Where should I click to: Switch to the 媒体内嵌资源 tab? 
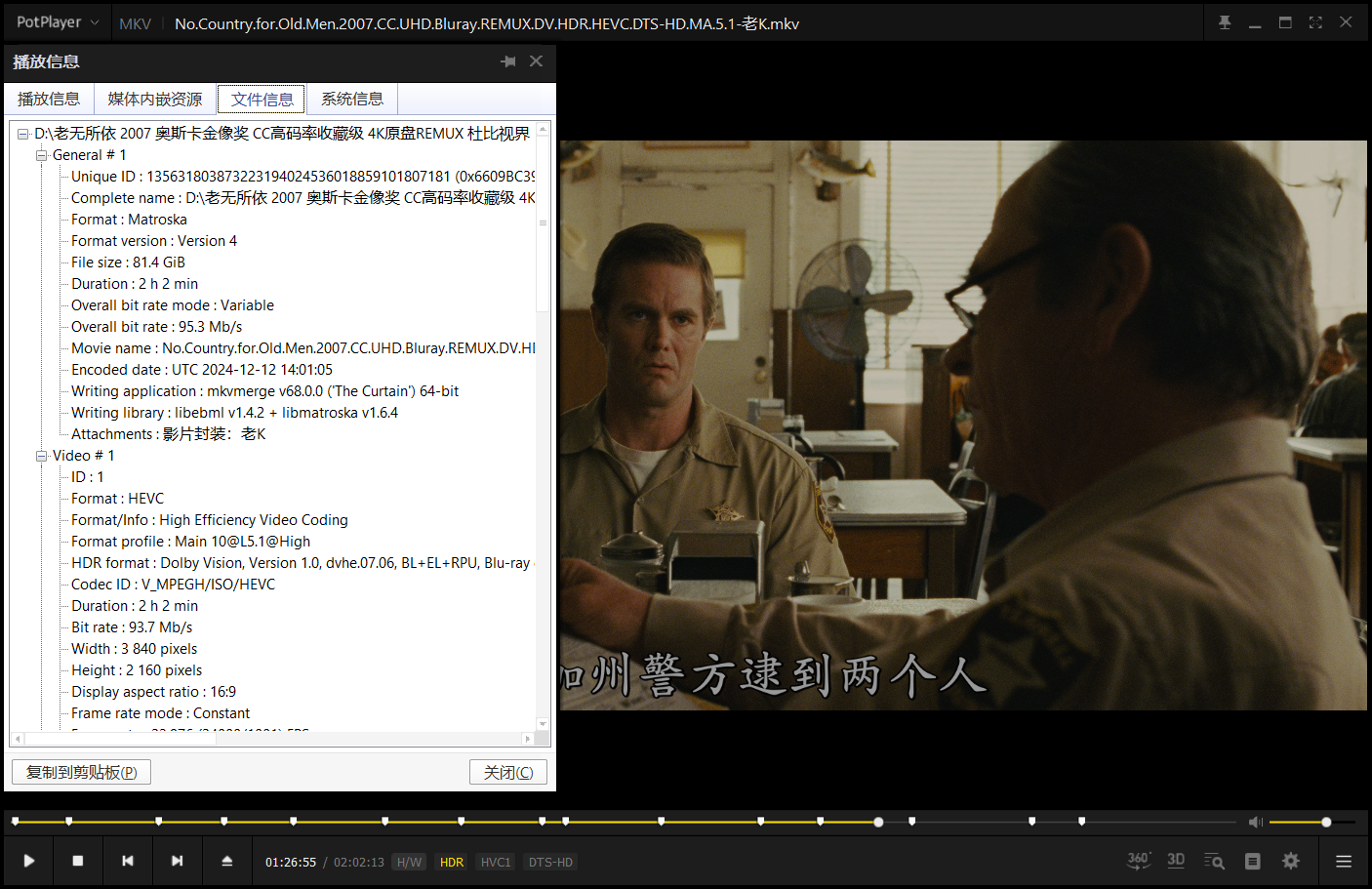coord(154,99)
